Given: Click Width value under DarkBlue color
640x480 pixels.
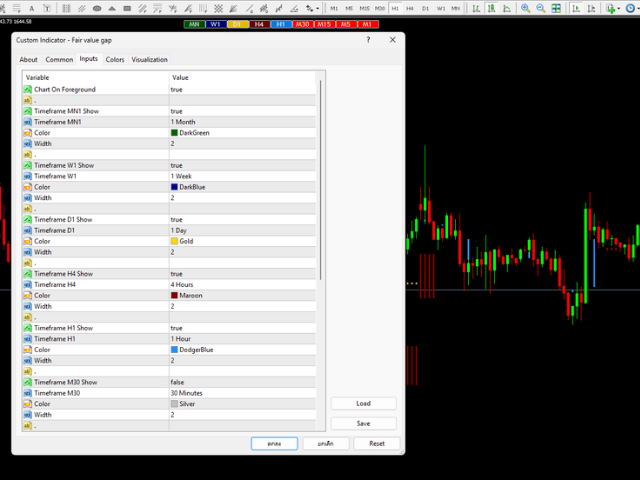Looking at the screenshot, I should [242, 198].
